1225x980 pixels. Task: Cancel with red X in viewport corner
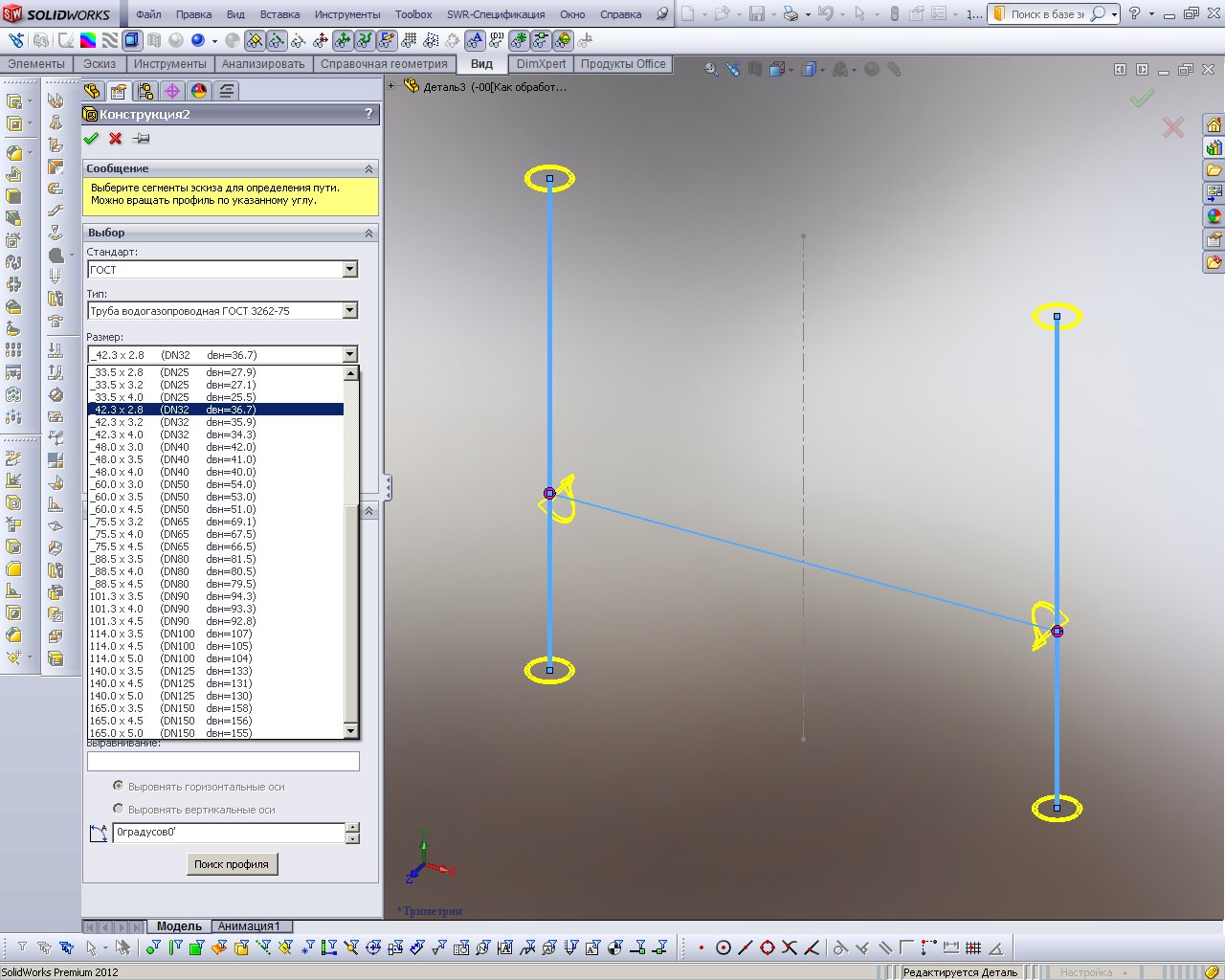(x=1173, y=126)
